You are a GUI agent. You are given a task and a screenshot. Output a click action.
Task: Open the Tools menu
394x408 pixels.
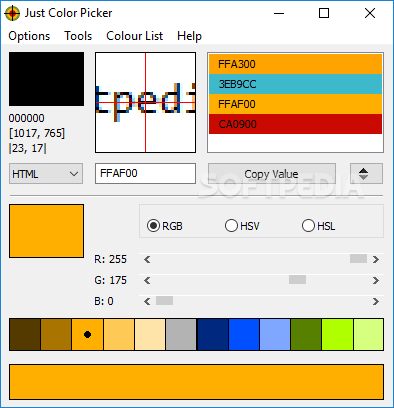[78, 36]
